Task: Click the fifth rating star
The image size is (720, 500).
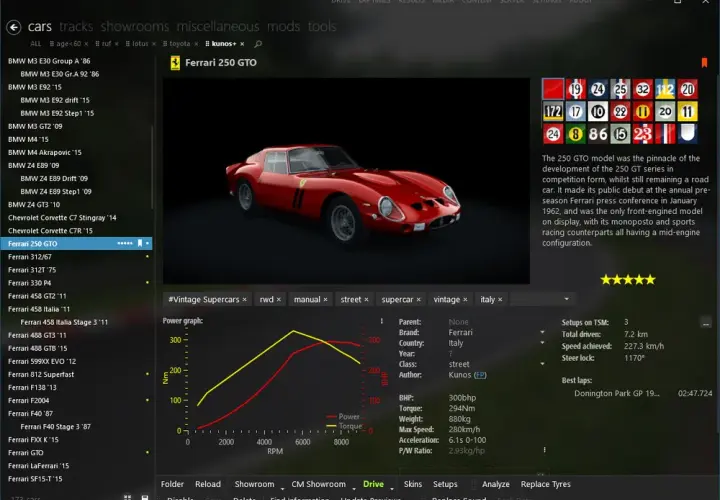Action: 650,279
